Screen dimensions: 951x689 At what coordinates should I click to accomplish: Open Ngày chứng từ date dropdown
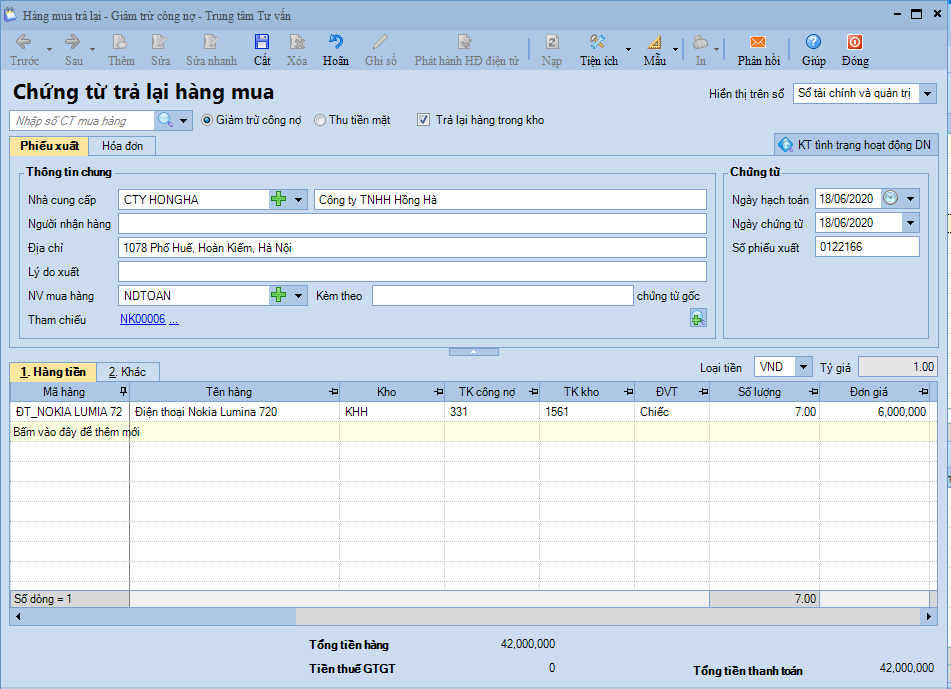pyautogui.click(x=910, y=223)
